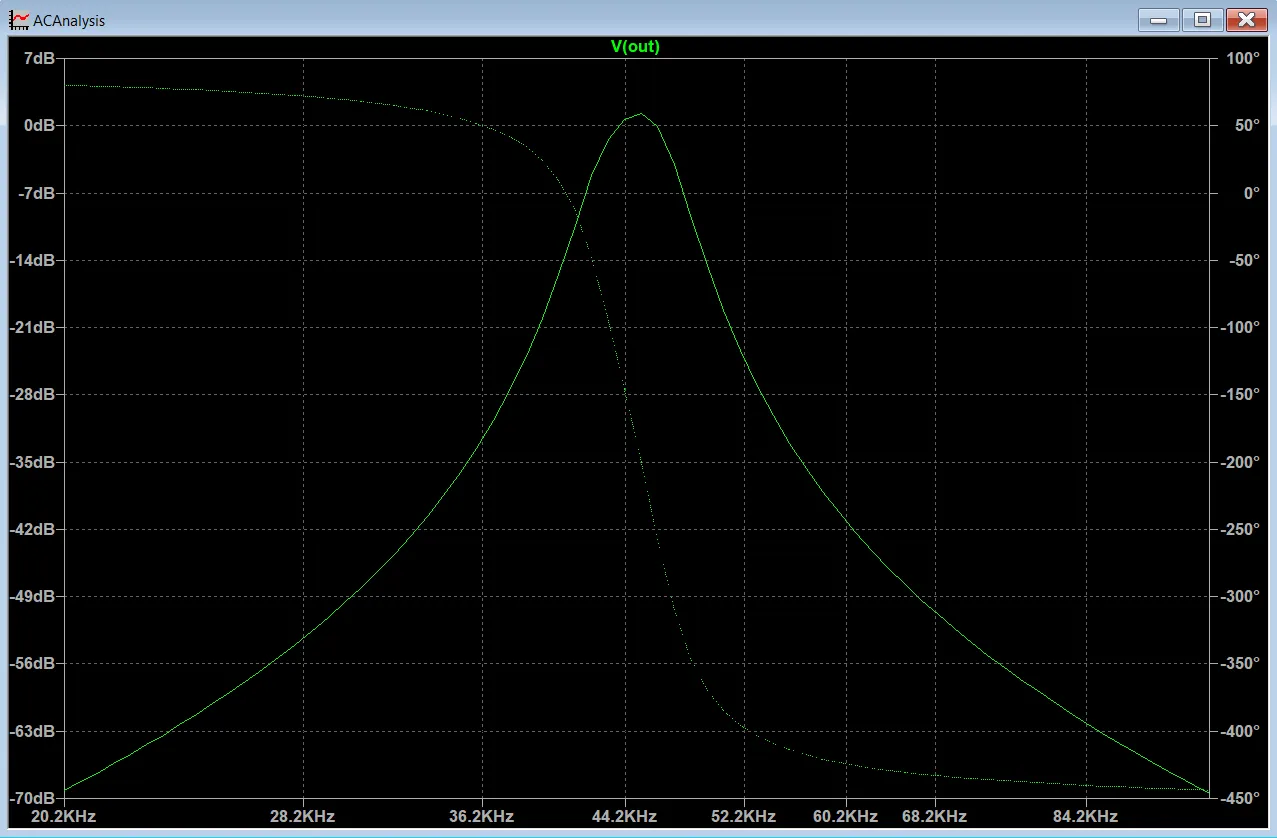Viewport: 1277px width, 838px height.
Task: Close the ACAnalysis window
Action: click(1247, 19)
